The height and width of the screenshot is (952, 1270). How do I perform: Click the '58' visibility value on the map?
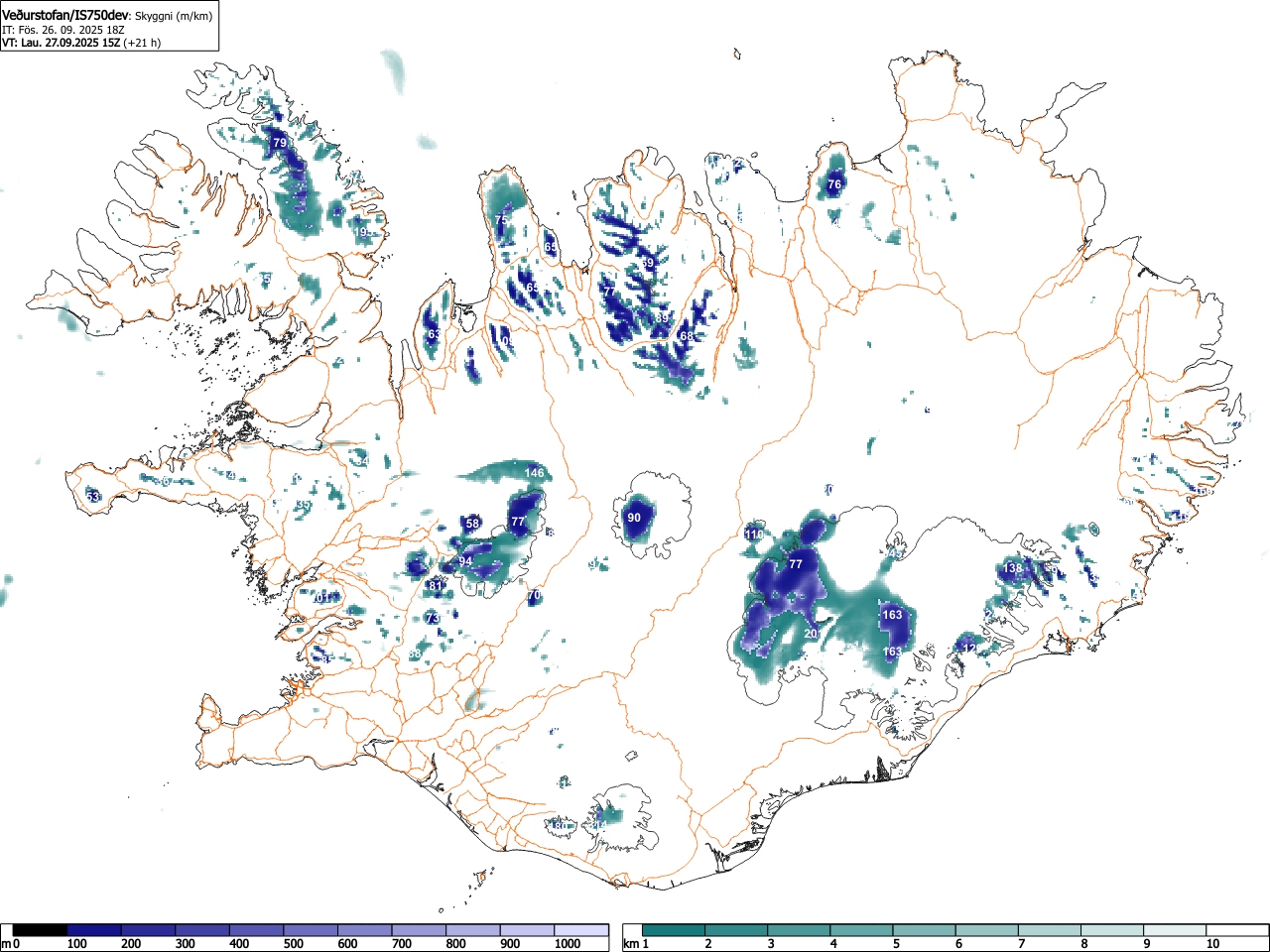472,524
